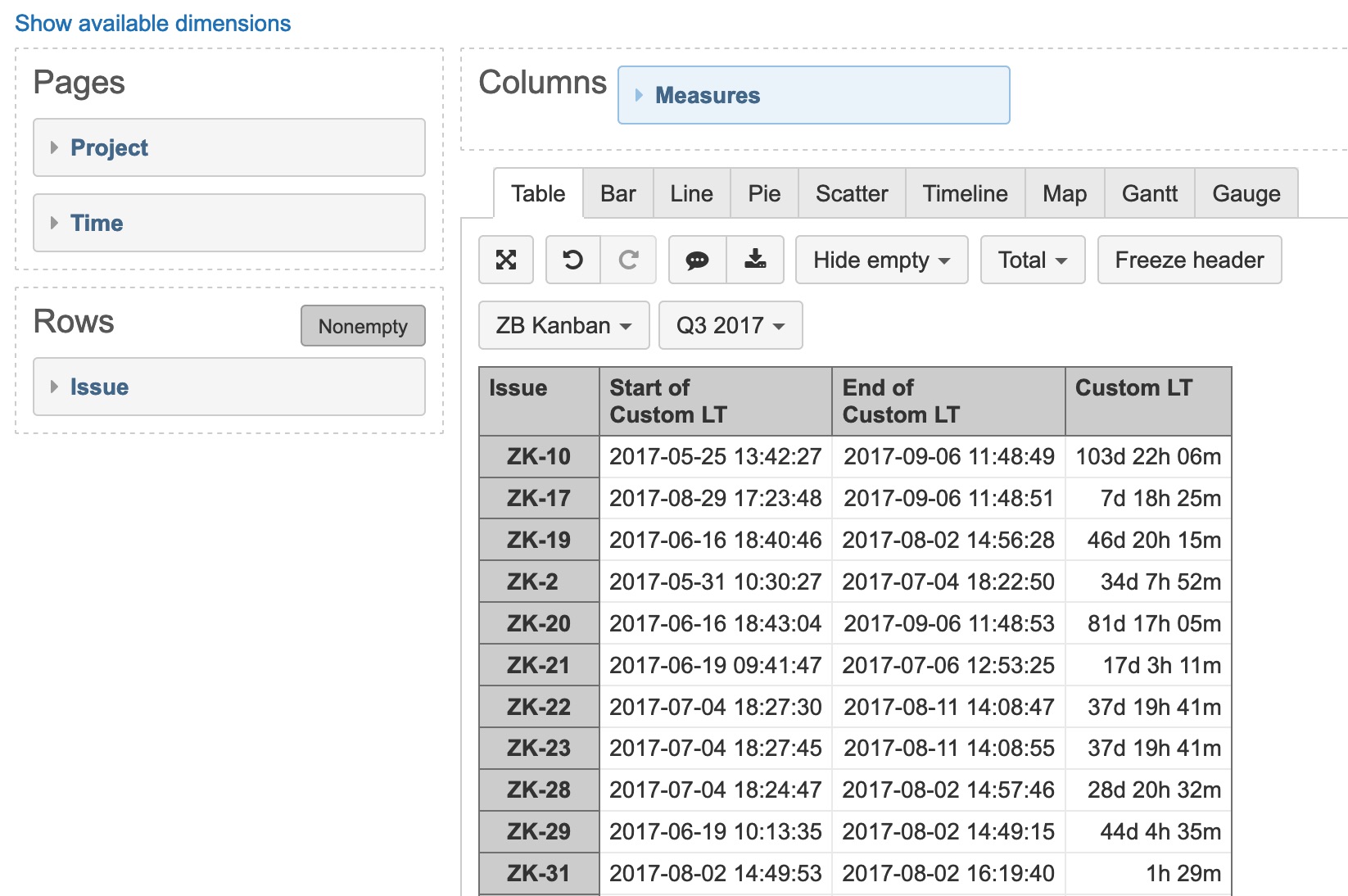Click the 28d 20h 32m value
Viewport: 1348px width, 896px height.
[x=1148, y=790]
